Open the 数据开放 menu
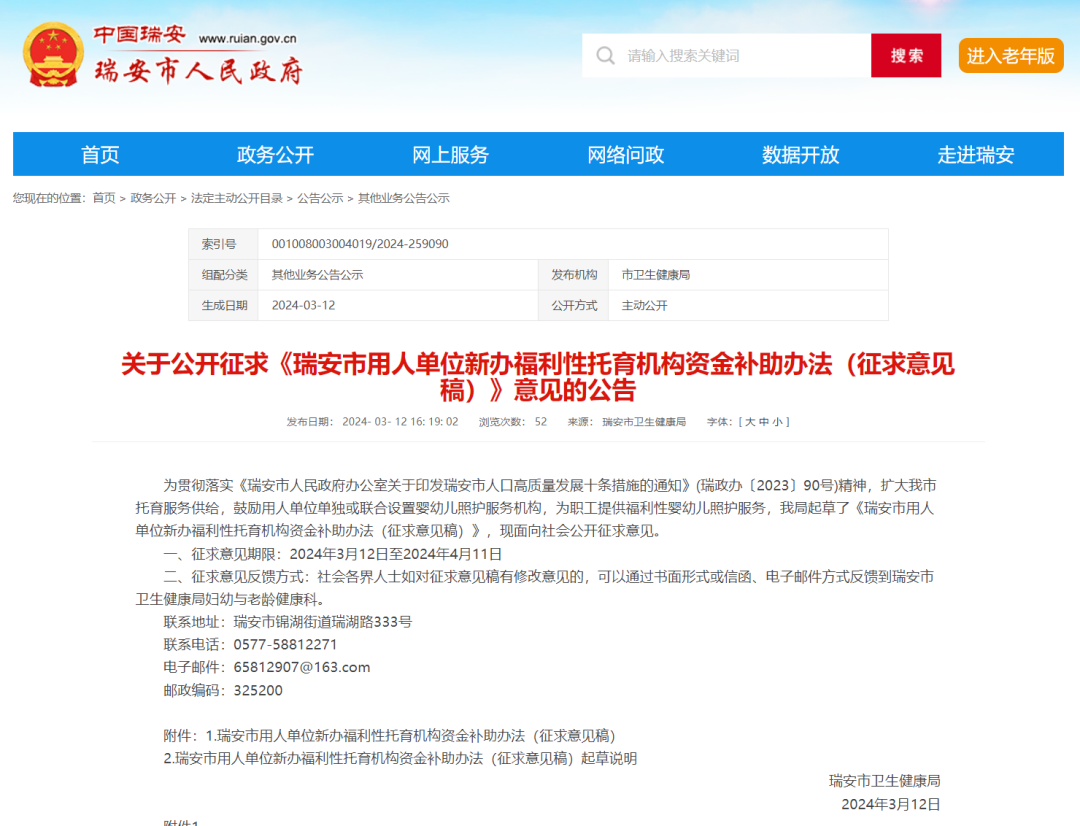 point(800,154)
